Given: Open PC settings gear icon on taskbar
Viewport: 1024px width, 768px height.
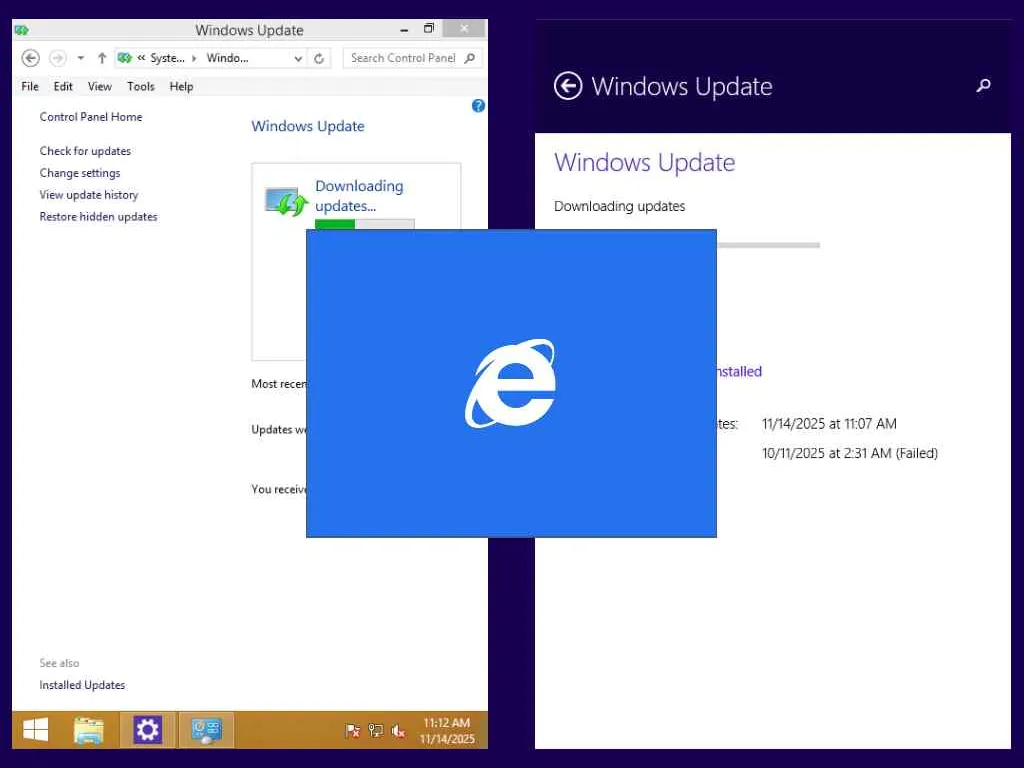Looking at the screenshot, I should tap(148, 730).
